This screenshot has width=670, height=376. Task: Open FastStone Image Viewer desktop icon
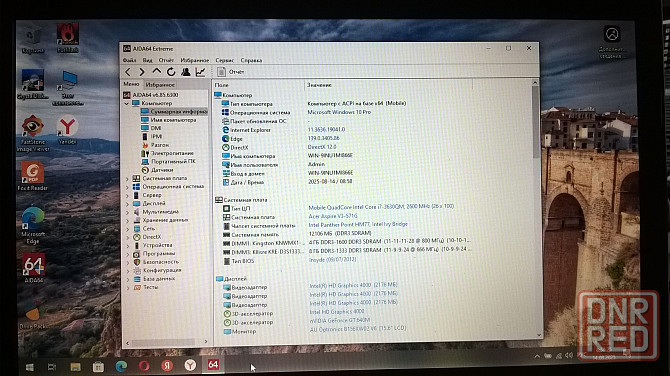point(32,133)
